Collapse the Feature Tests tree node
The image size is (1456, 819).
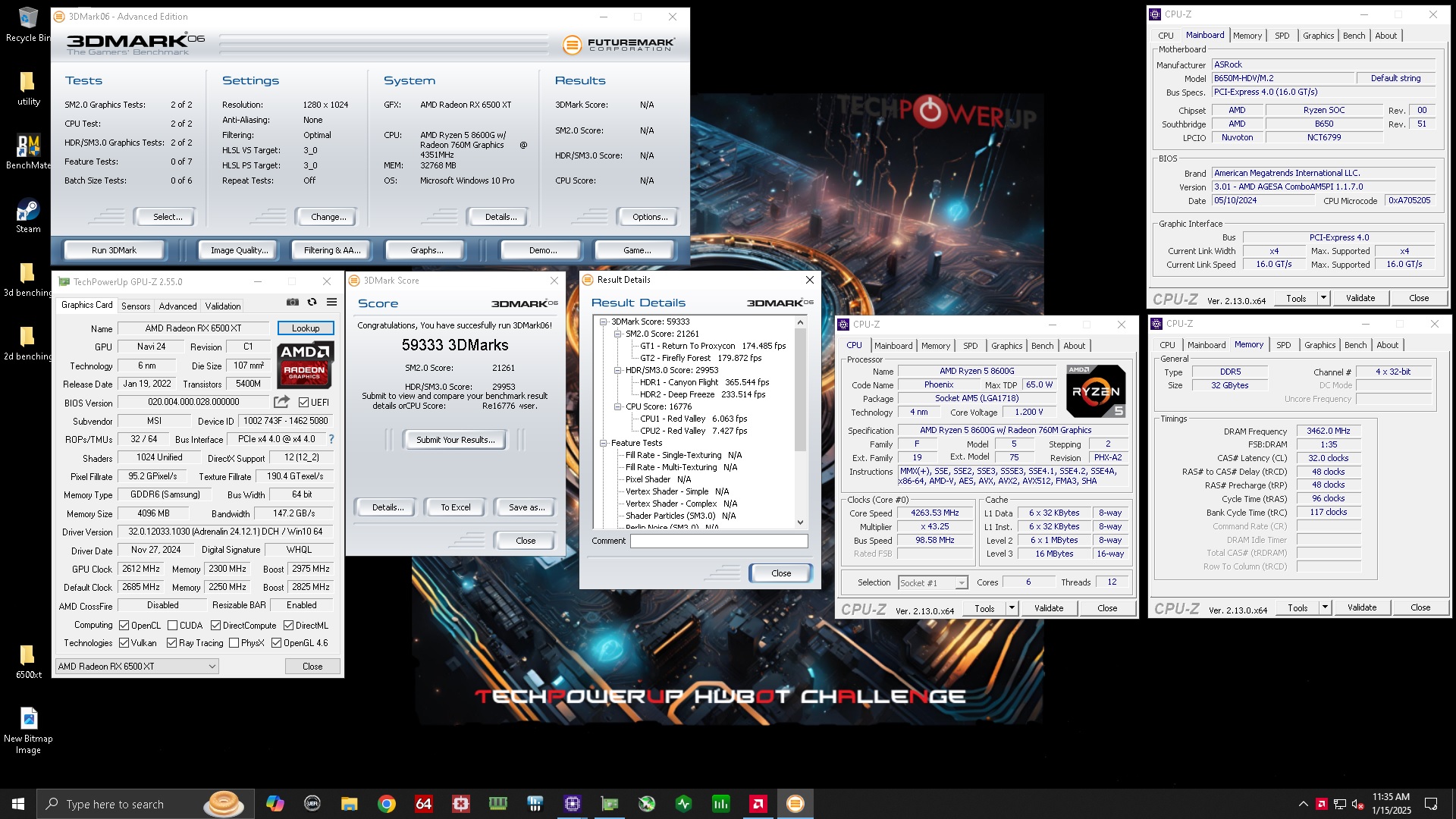[604, 443]
